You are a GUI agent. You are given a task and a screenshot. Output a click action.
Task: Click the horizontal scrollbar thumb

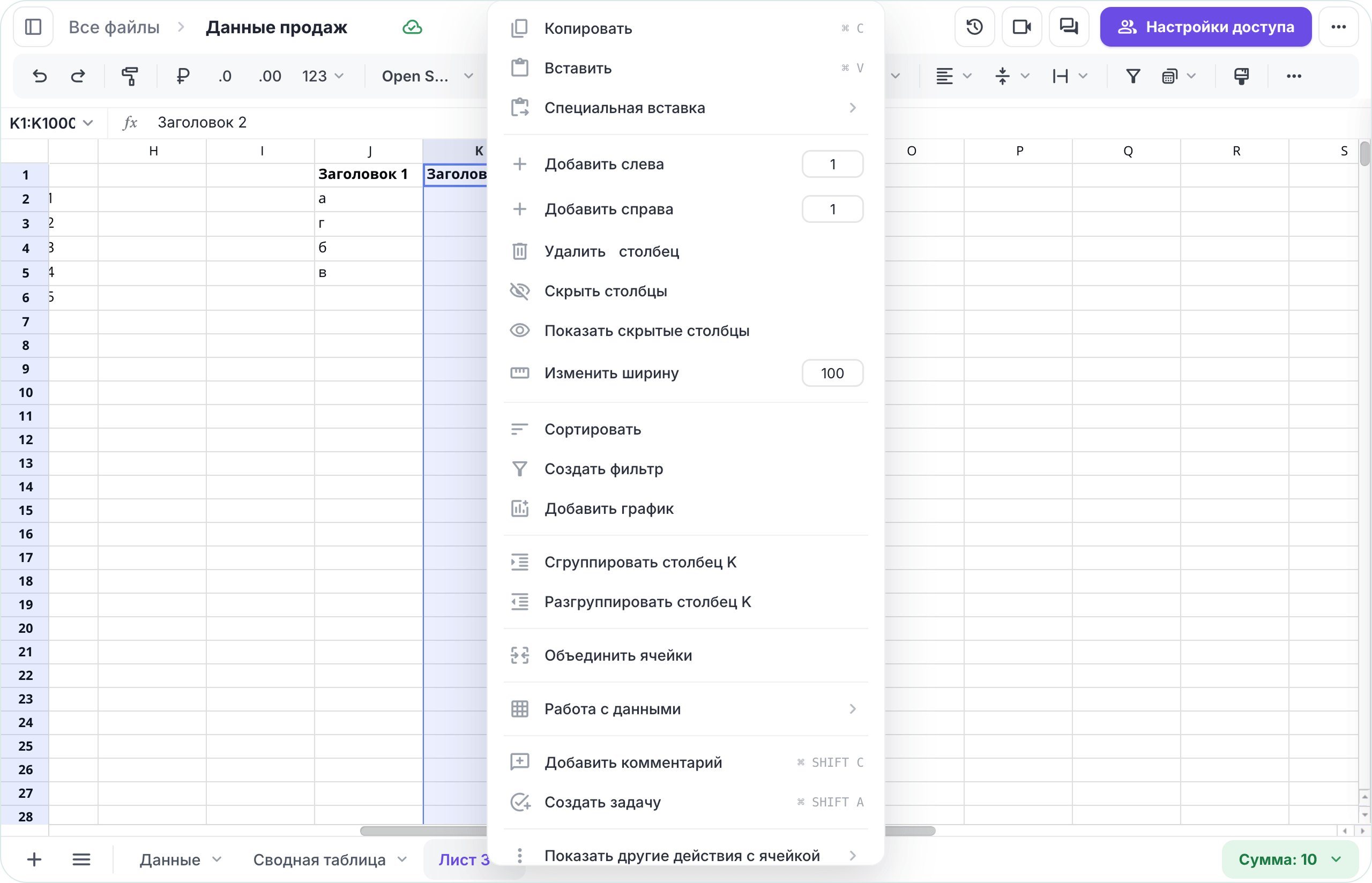pyautogui.click(x=648, y=831)
